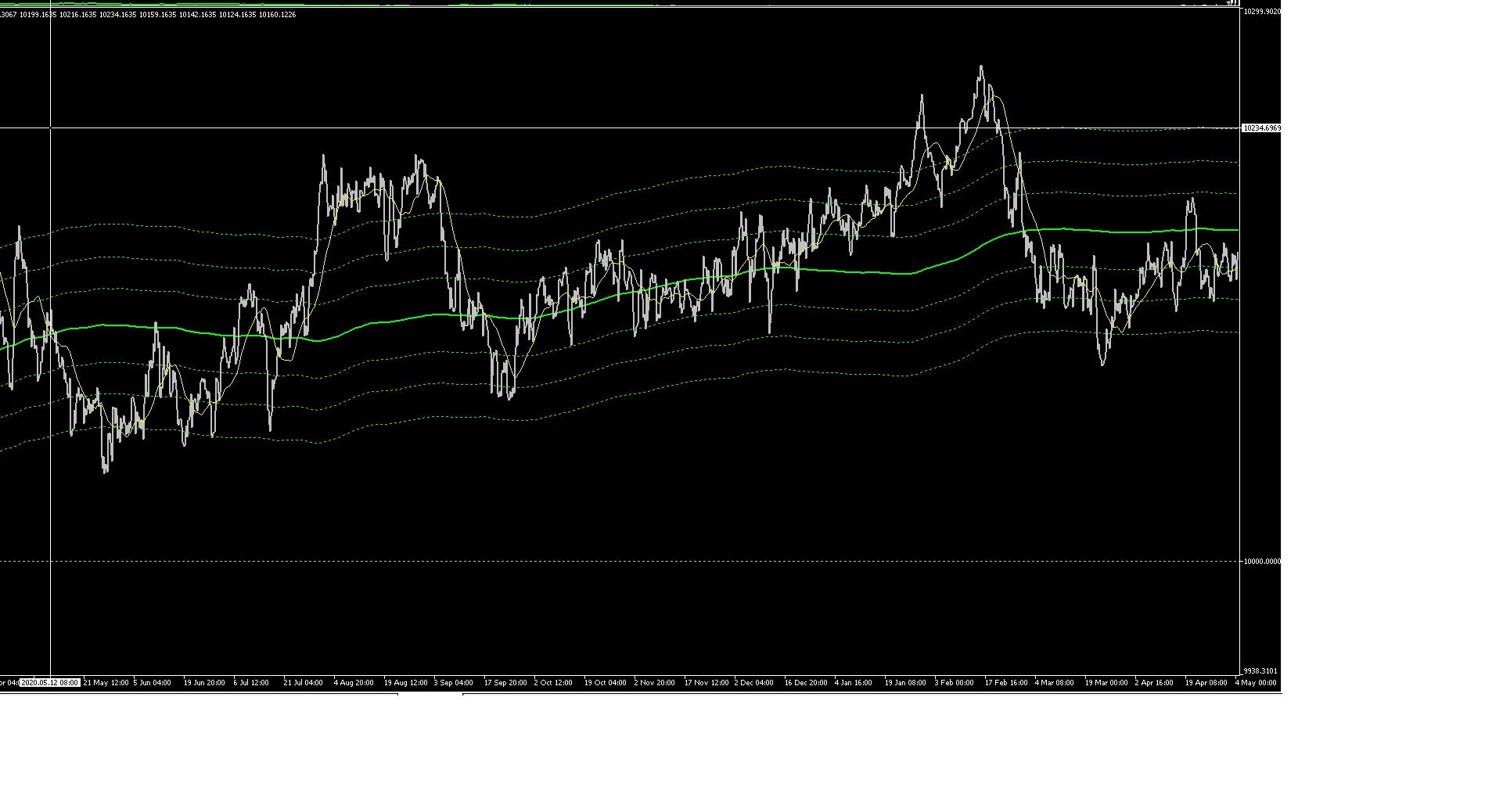The image size is (1485, 812).
Task: Click the indicator value 10216.1635 in header
Action: 78,15
